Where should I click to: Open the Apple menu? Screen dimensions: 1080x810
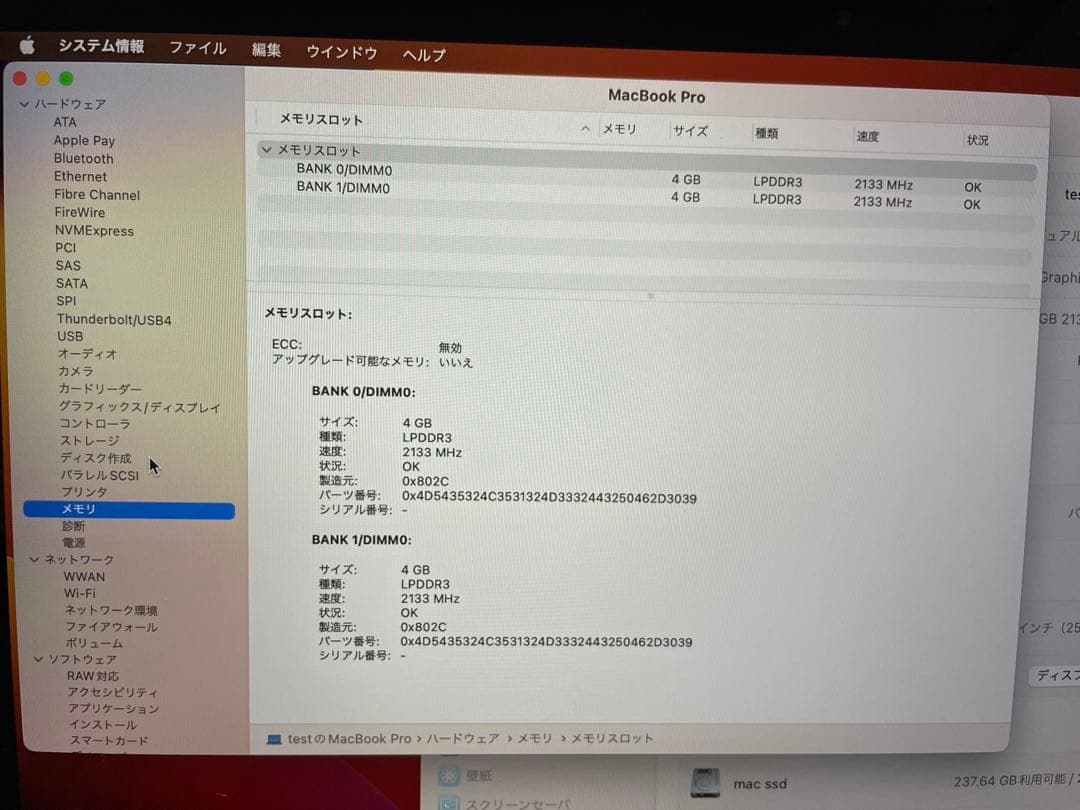[27, 45]
